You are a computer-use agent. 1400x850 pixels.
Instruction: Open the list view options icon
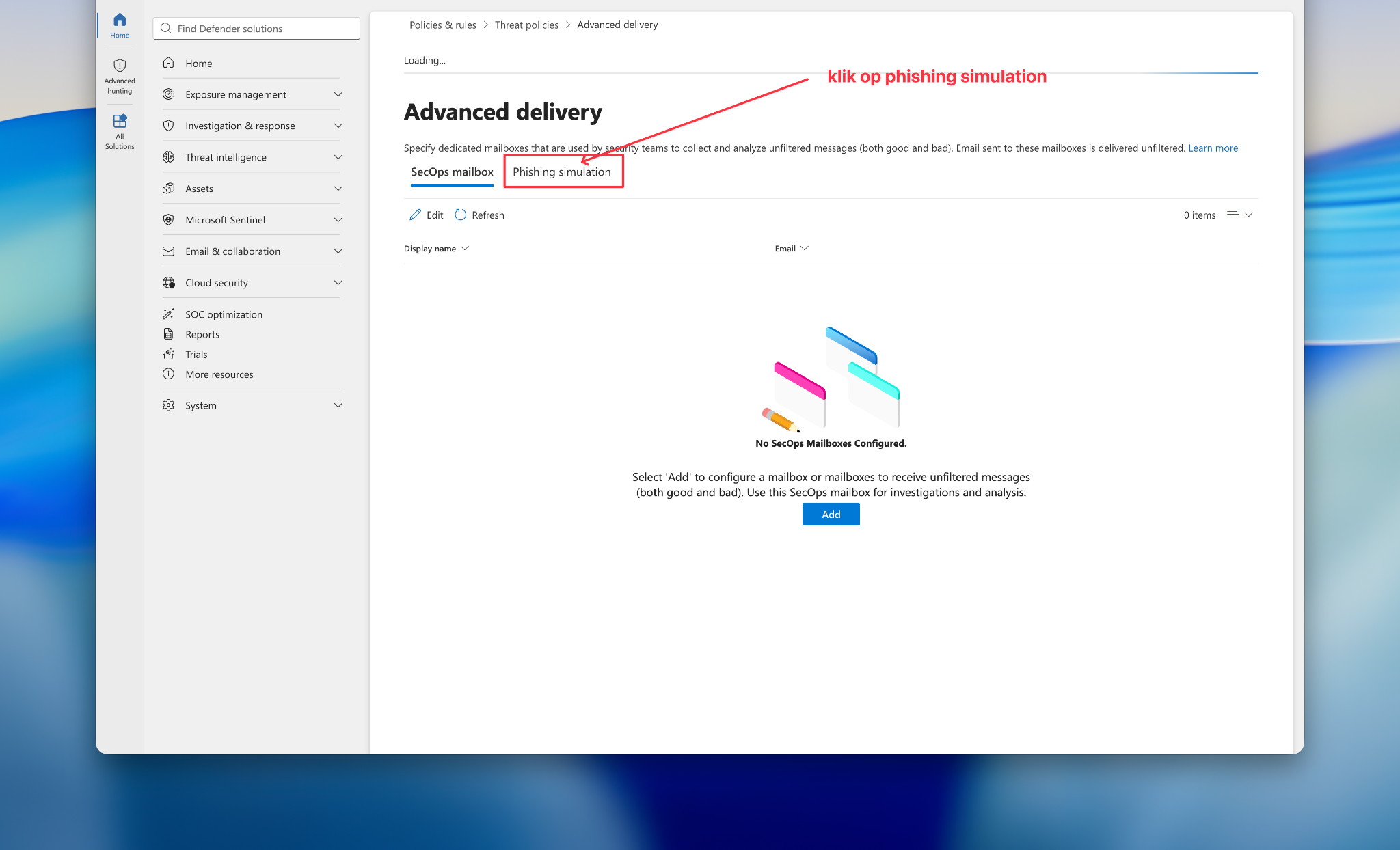1233,215
